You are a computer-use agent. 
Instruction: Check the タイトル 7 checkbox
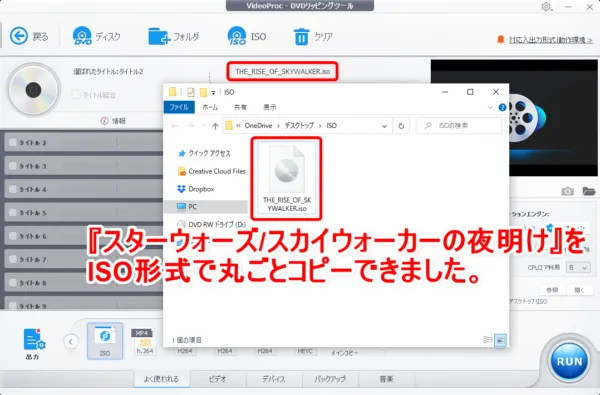tap(13, 259)
